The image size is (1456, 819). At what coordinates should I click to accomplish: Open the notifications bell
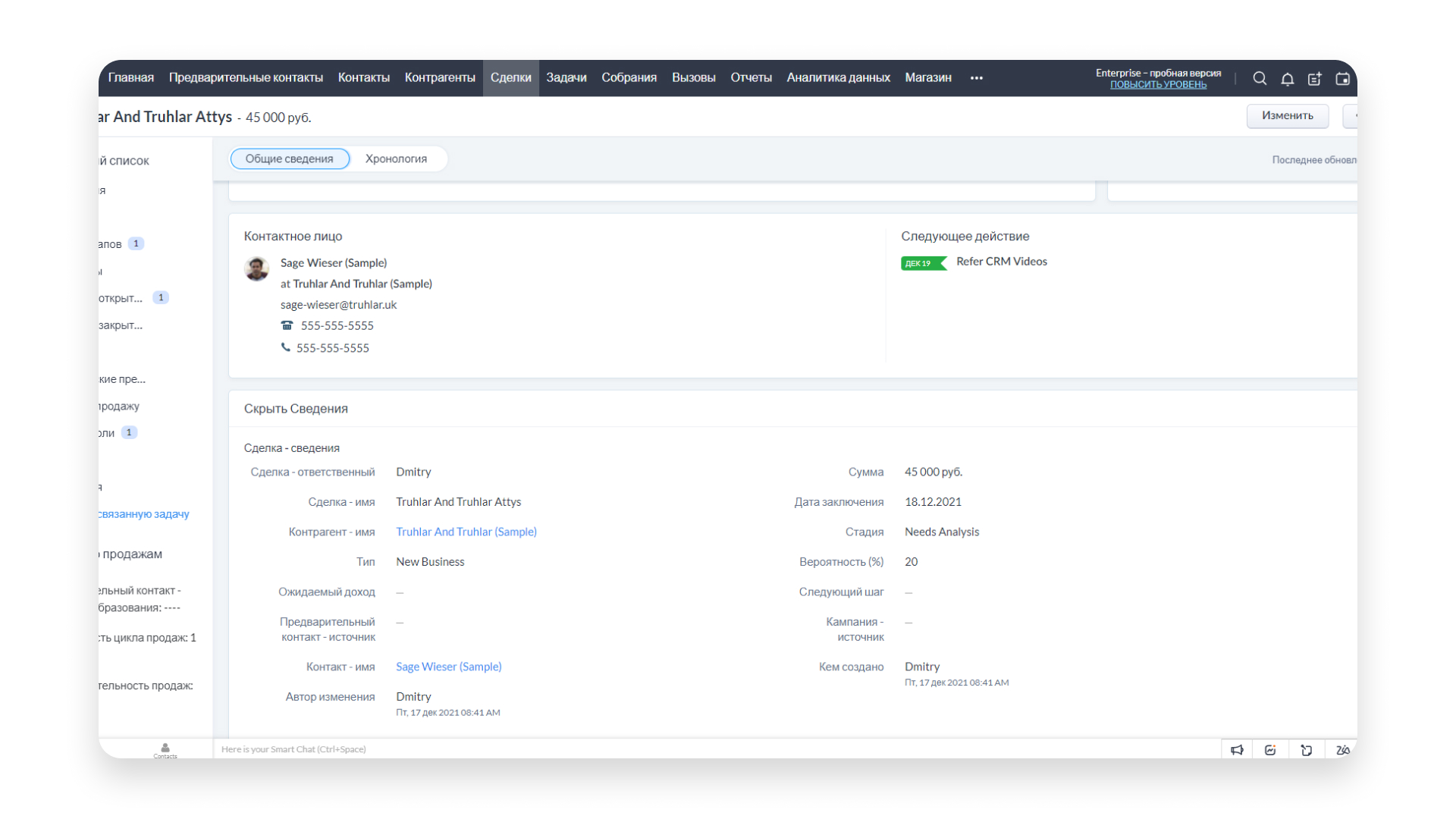pyautogui.click(x=1287, y=79)
